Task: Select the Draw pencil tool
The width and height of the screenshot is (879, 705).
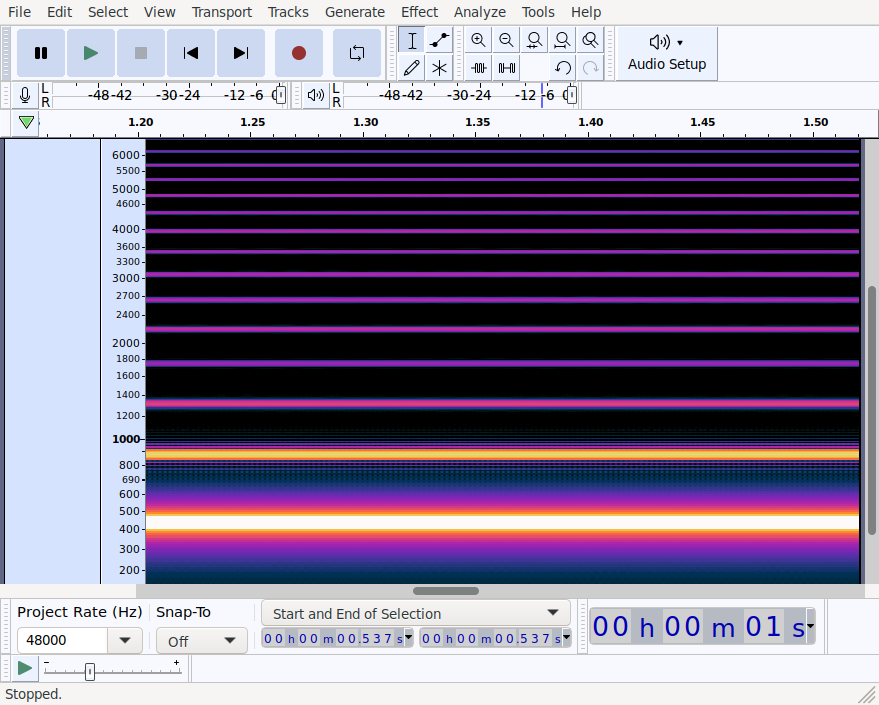Action: click(412, 68)
